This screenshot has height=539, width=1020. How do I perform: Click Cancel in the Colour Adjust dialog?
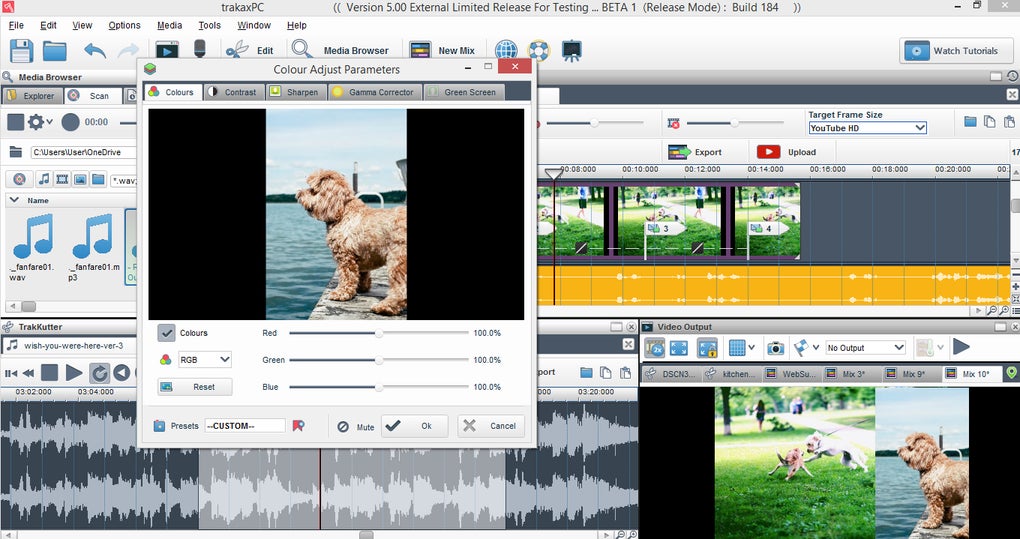coord(490,426)
